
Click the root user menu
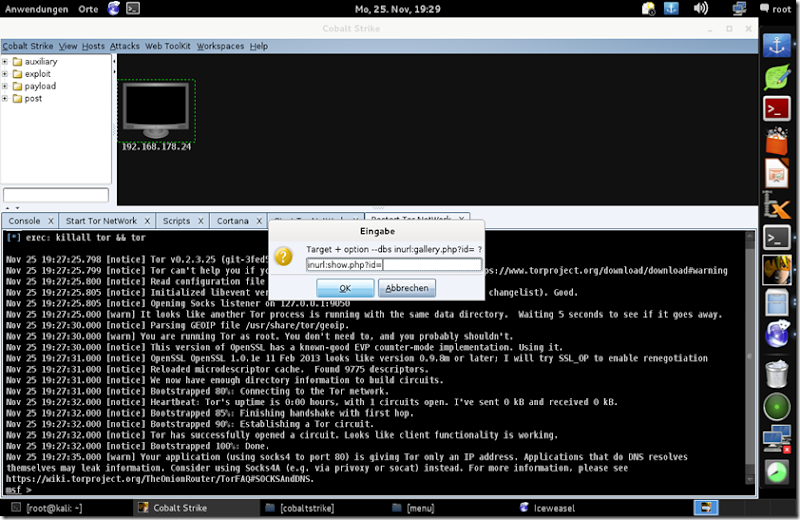pos(776,9)
